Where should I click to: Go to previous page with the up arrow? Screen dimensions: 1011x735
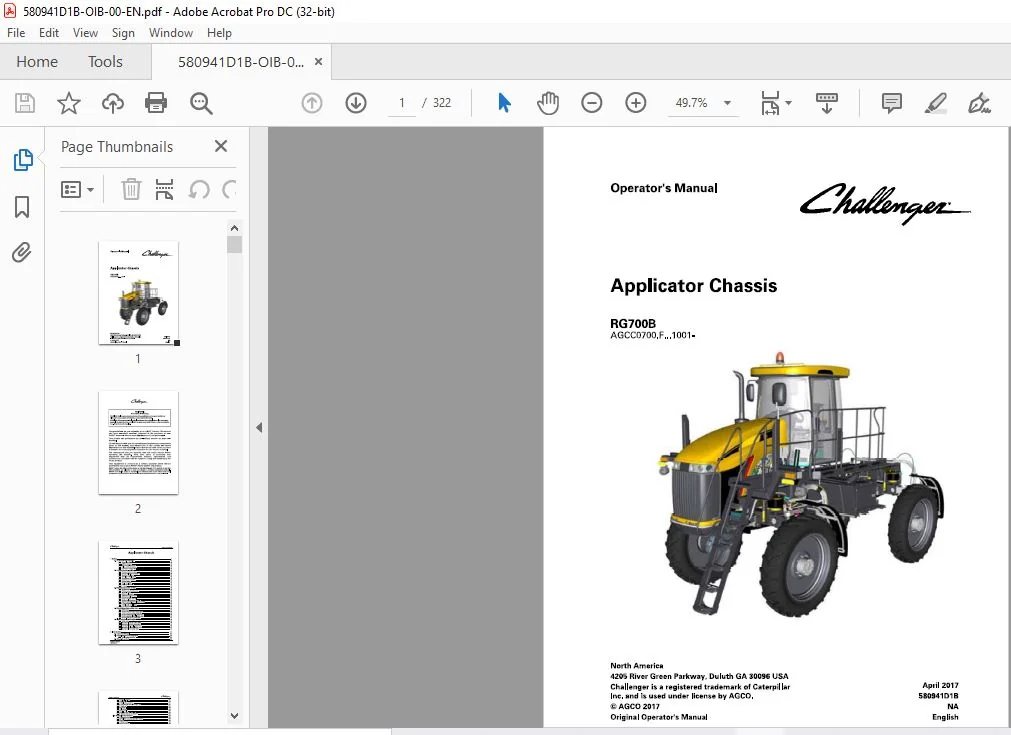[x=312, y=103]
